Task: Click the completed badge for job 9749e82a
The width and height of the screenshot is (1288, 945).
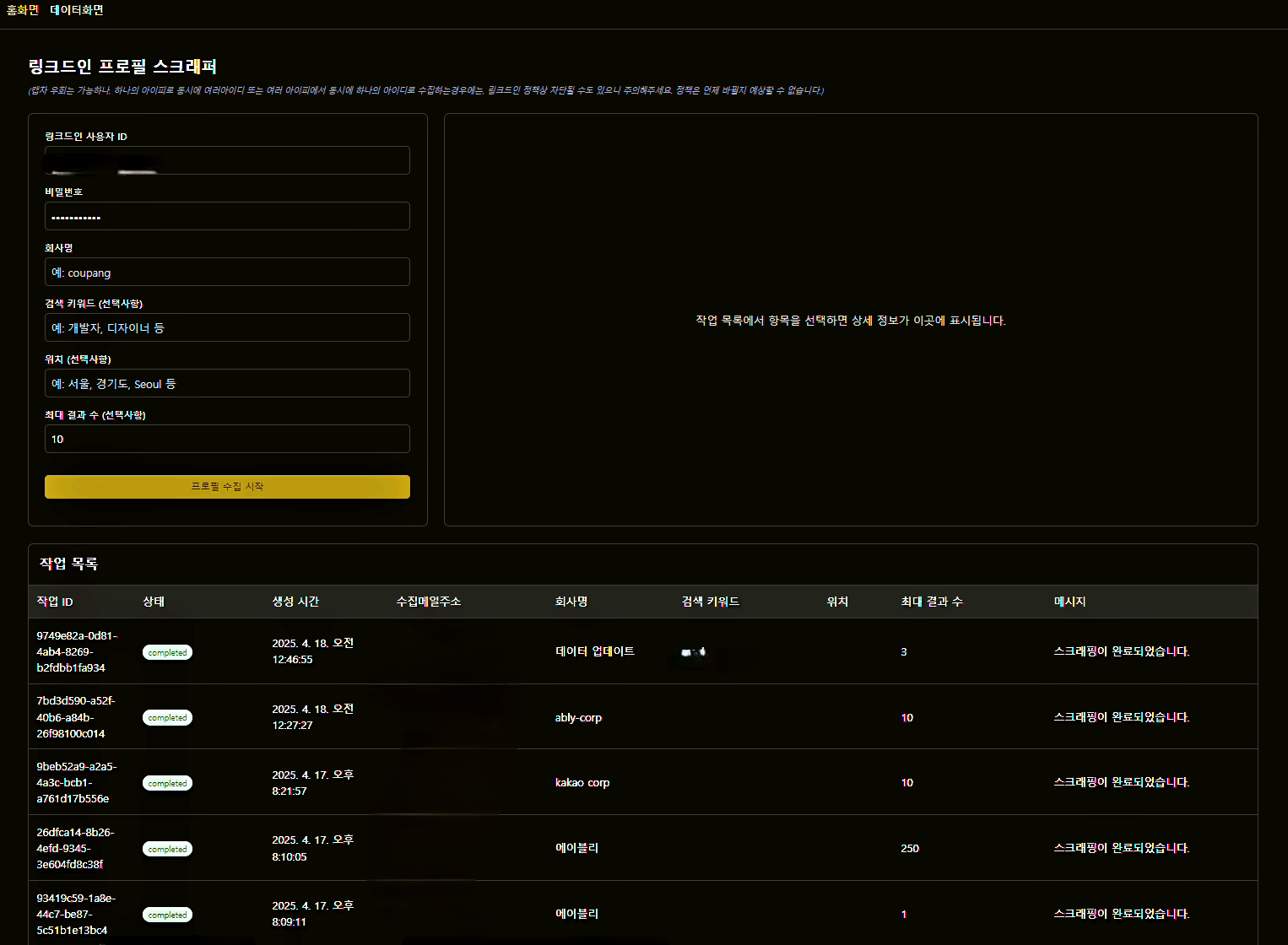Action: [167, 652]
